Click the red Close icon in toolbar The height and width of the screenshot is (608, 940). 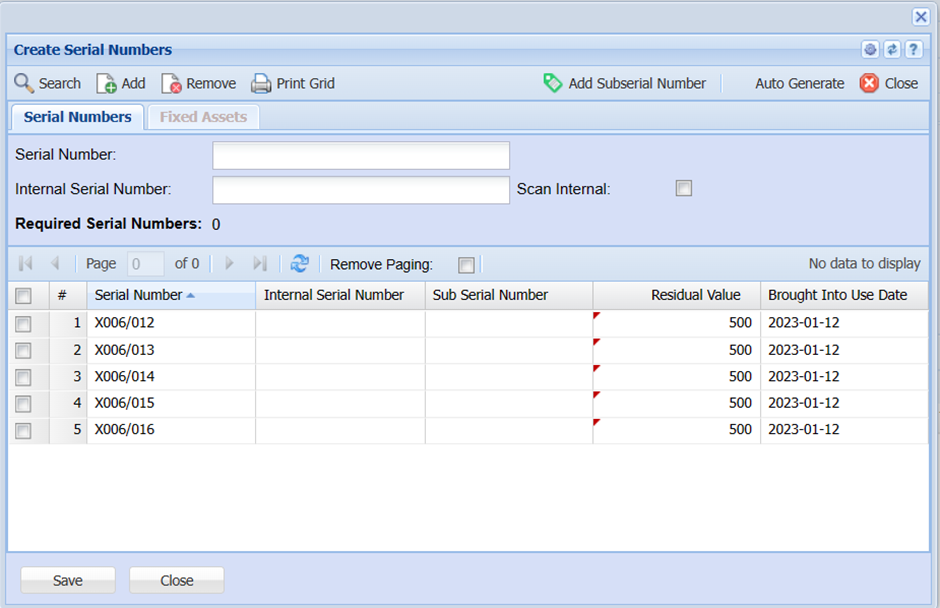click(x=869, y=83)
